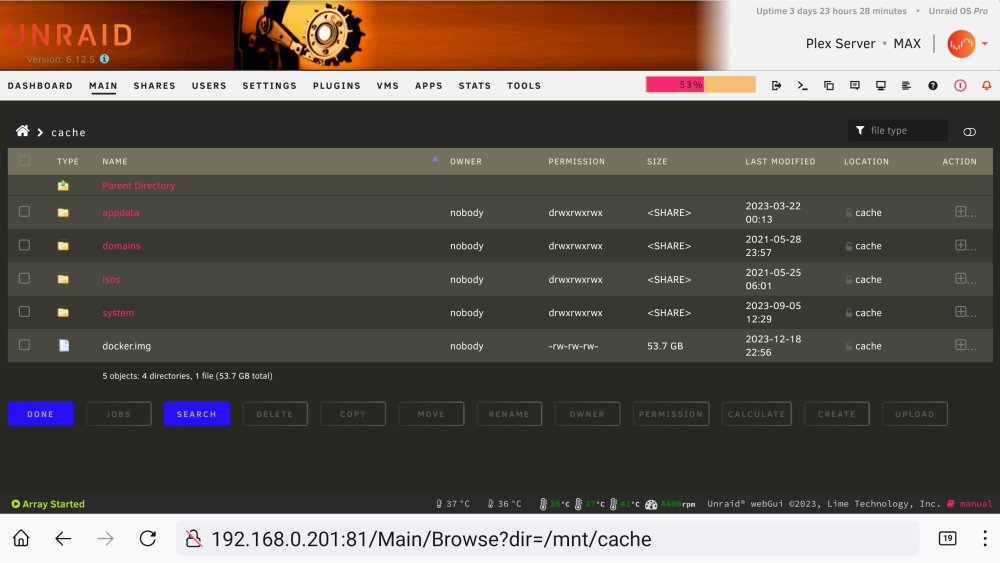
Task: Toggle the select-all checkbox in header
Action: pyautogui.click(x=24, y=161)
